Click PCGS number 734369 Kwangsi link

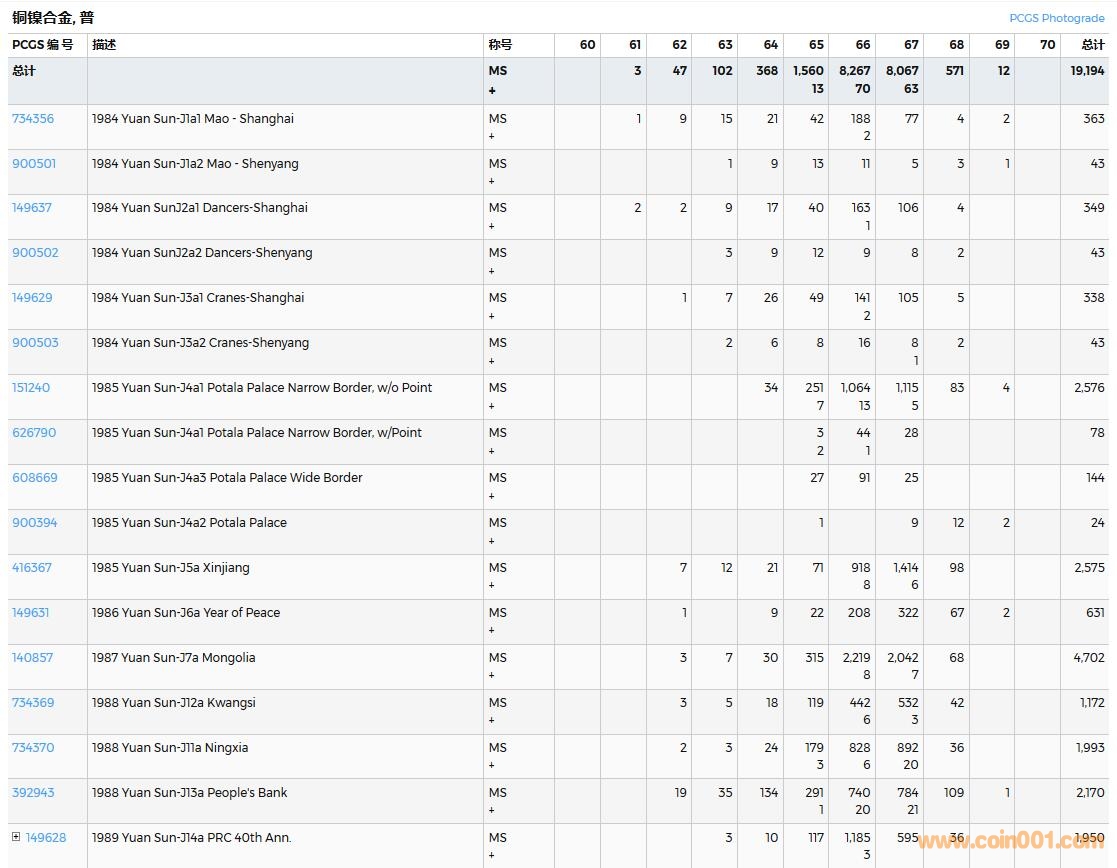pos(33,703)
